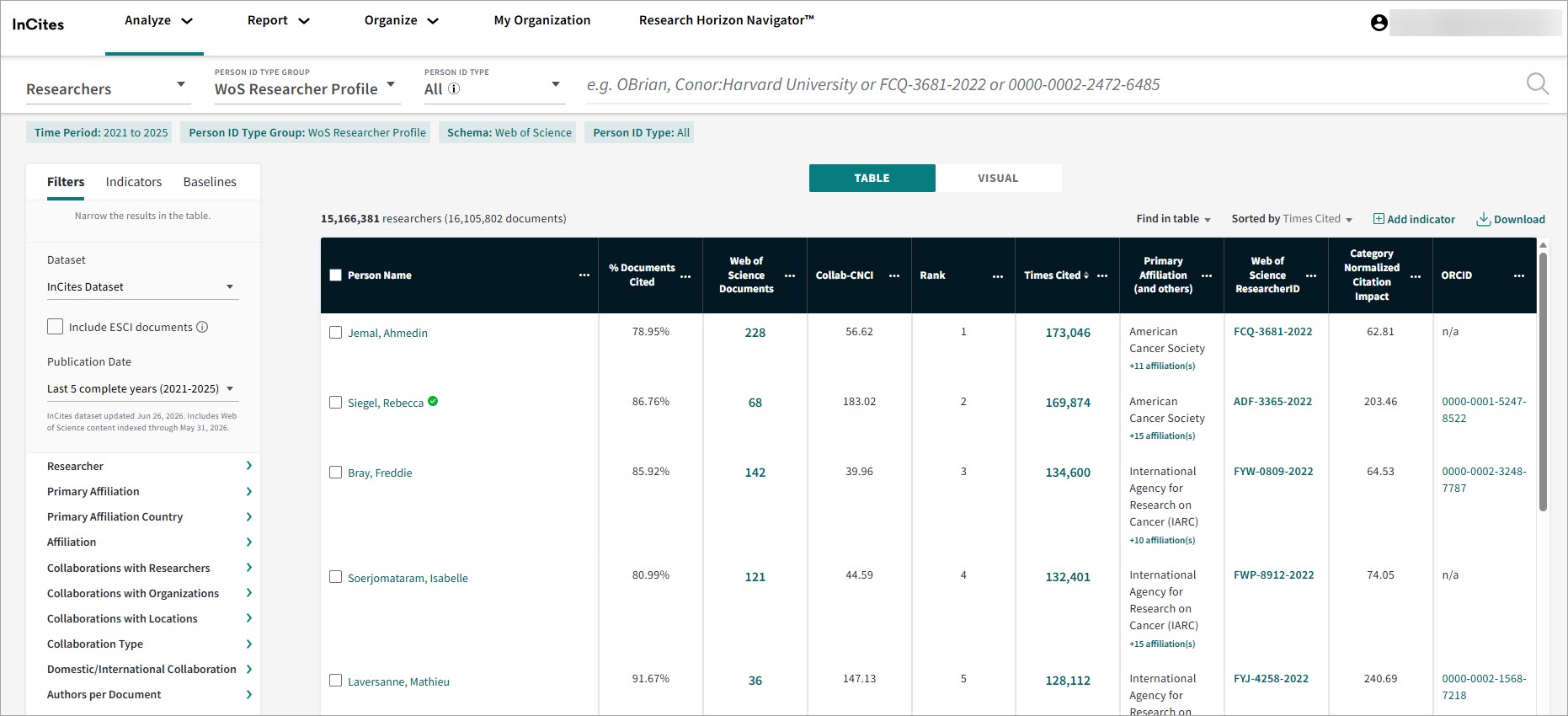Image resolution: width=1568 pixels, height=716 pixels.
Task: Switch to the Baselines tab
Action: click(210, 182)
